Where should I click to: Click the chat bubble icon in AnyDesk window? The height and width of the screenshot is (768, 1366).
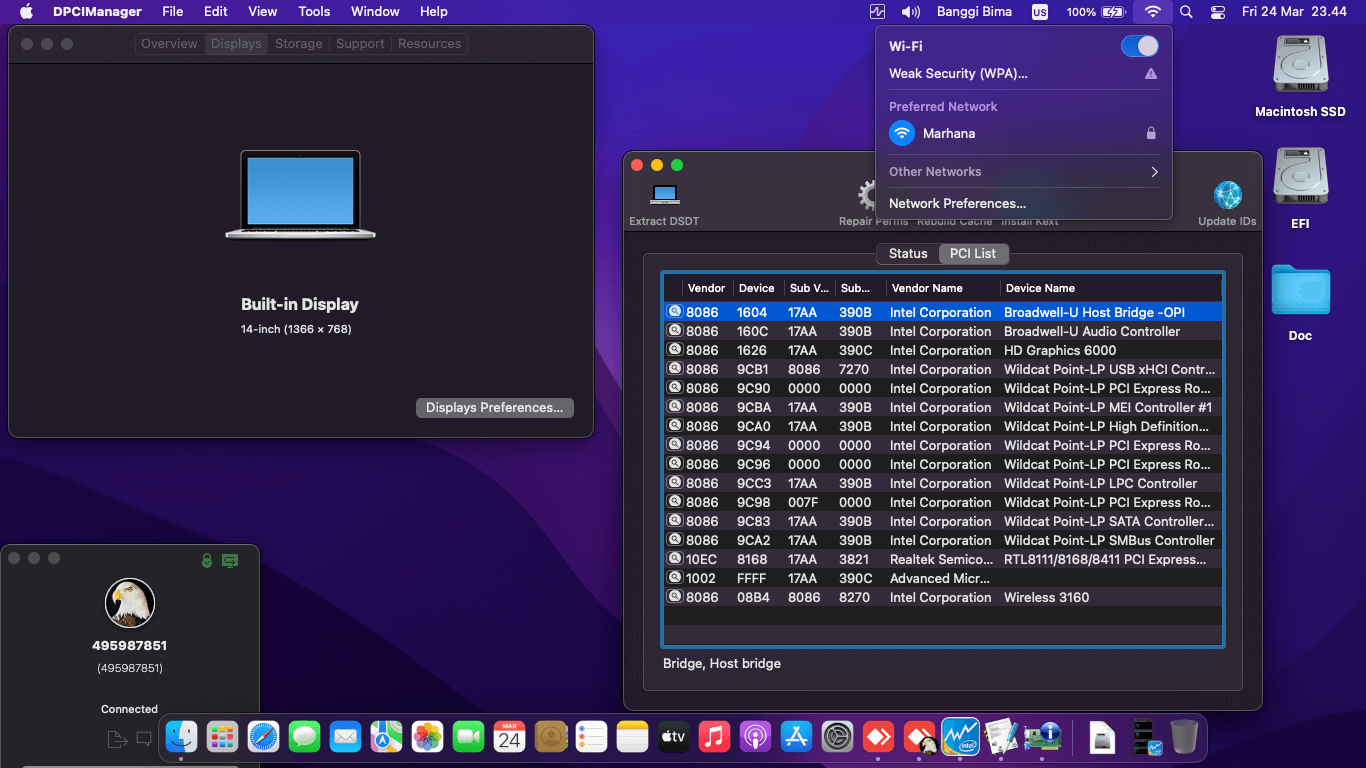tap(144, 739)
